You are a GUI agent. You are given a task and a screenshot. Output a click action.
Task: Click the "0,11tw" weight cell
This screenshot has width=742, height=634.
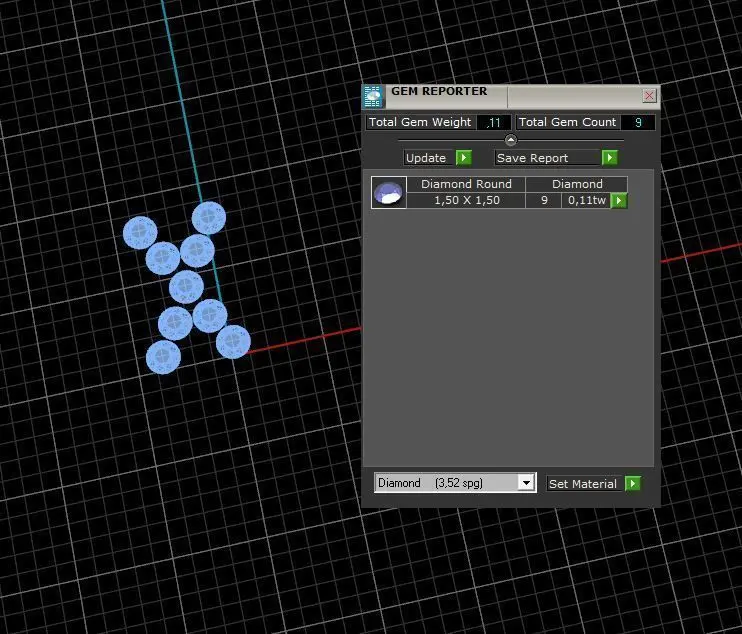pyautogui.click(x=586, y=200)
